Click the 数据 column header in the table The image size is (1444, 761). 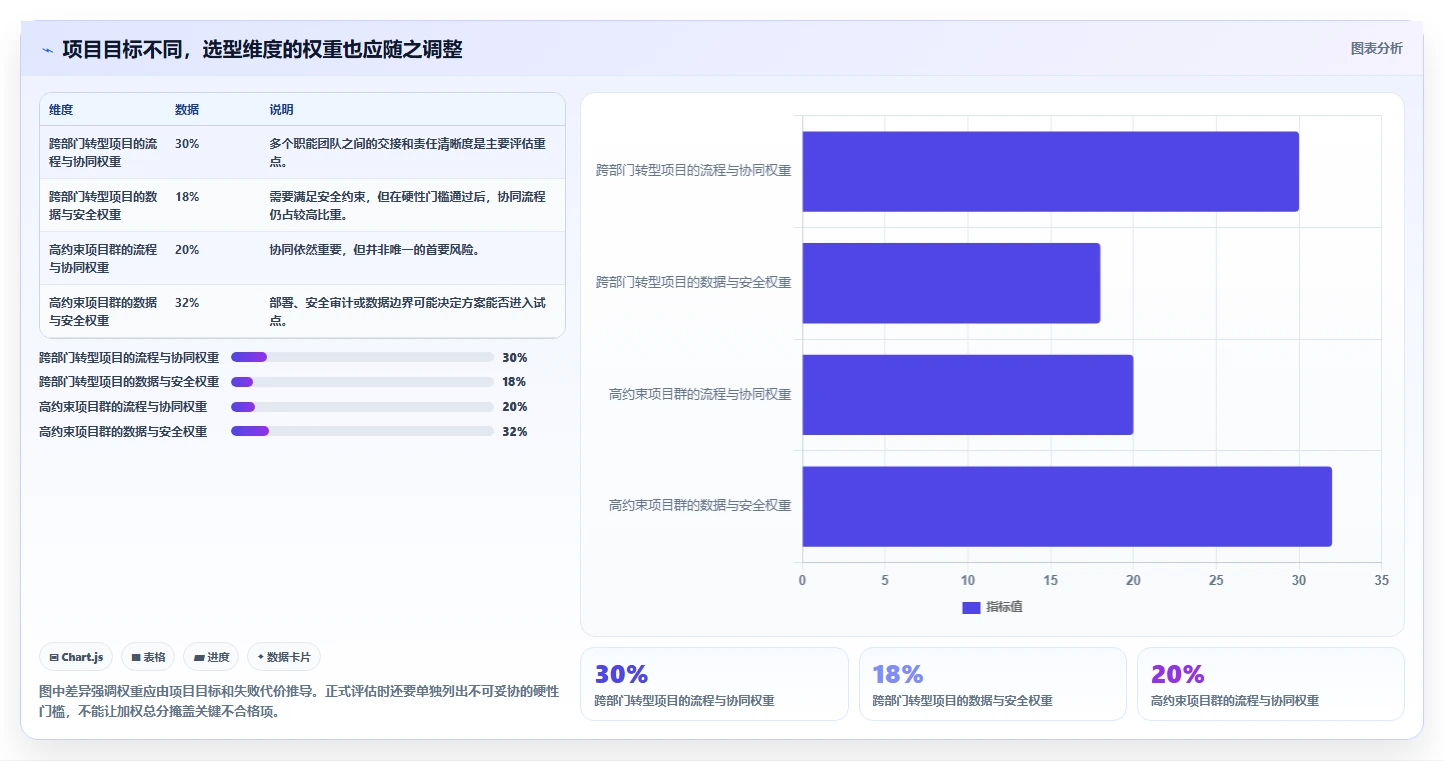[x=187, y=110]
